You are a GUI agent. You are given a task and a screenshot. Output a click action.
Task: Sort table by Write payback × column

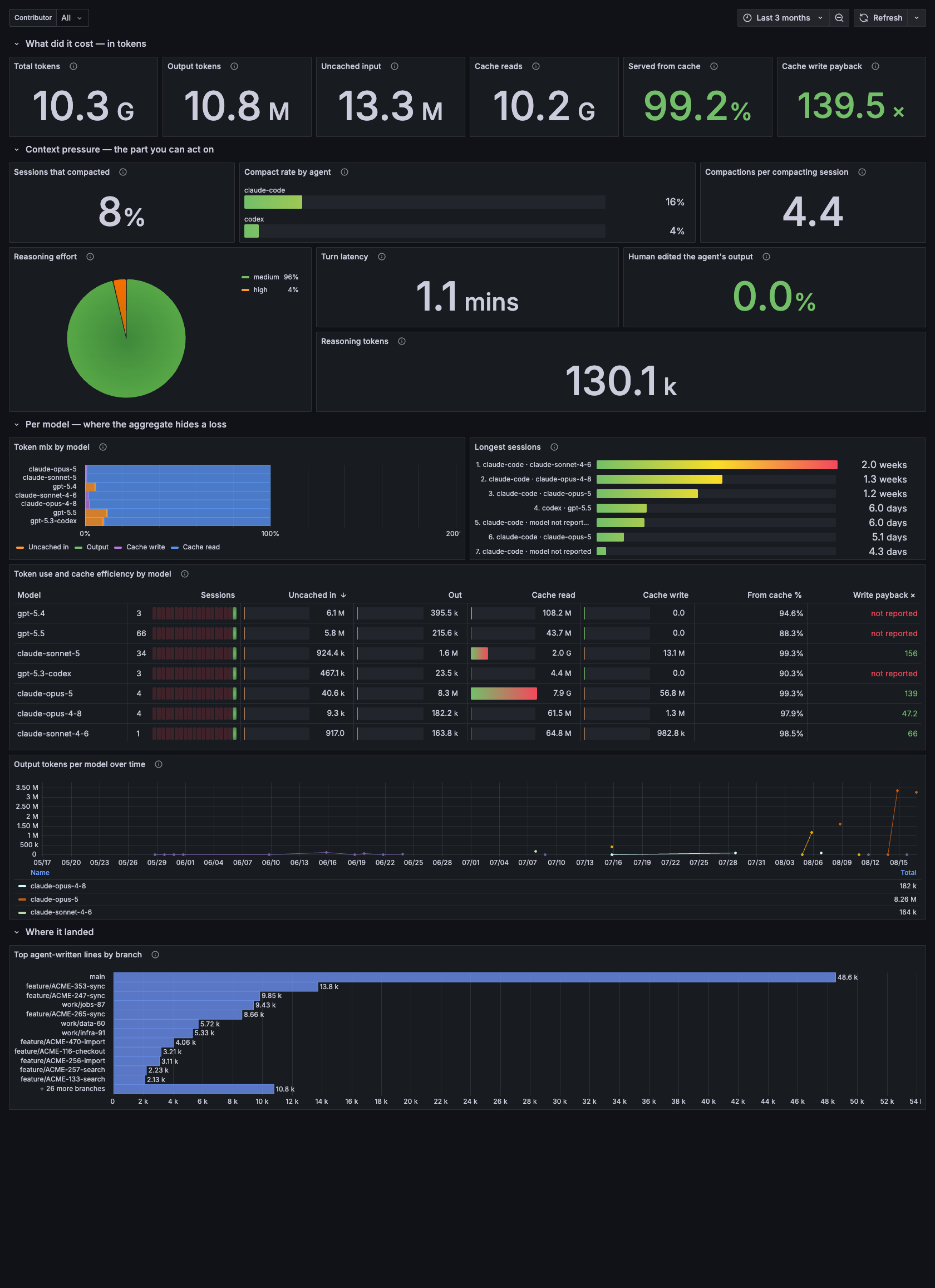pyautogui.click(x=884, y=595)
